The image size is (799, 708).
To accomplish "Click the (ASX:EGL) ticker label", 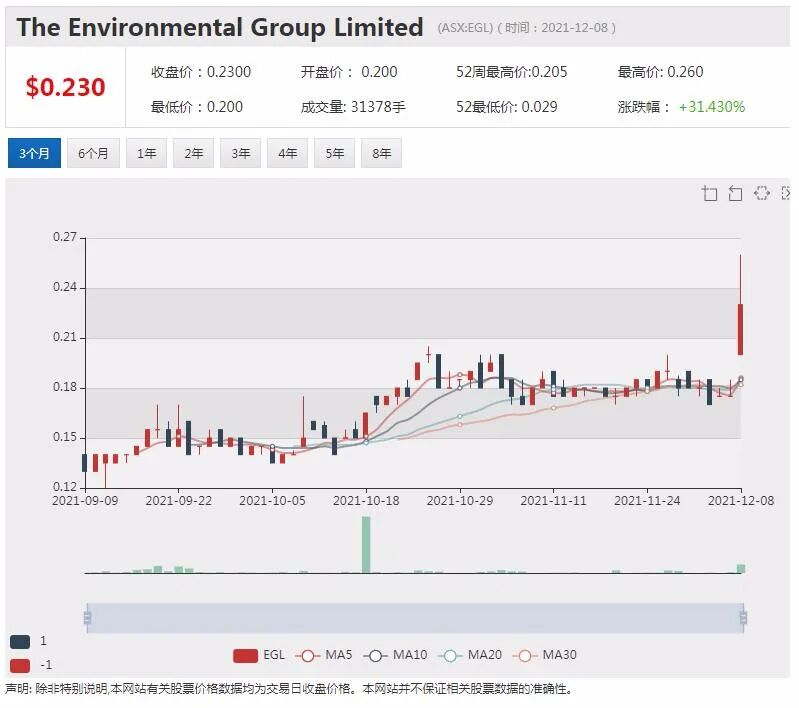I will point(465,28).
